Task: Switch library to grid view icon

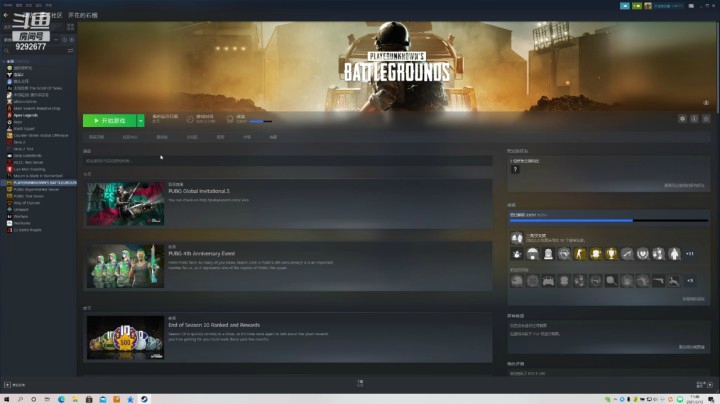Action: [x=70, y=27]
